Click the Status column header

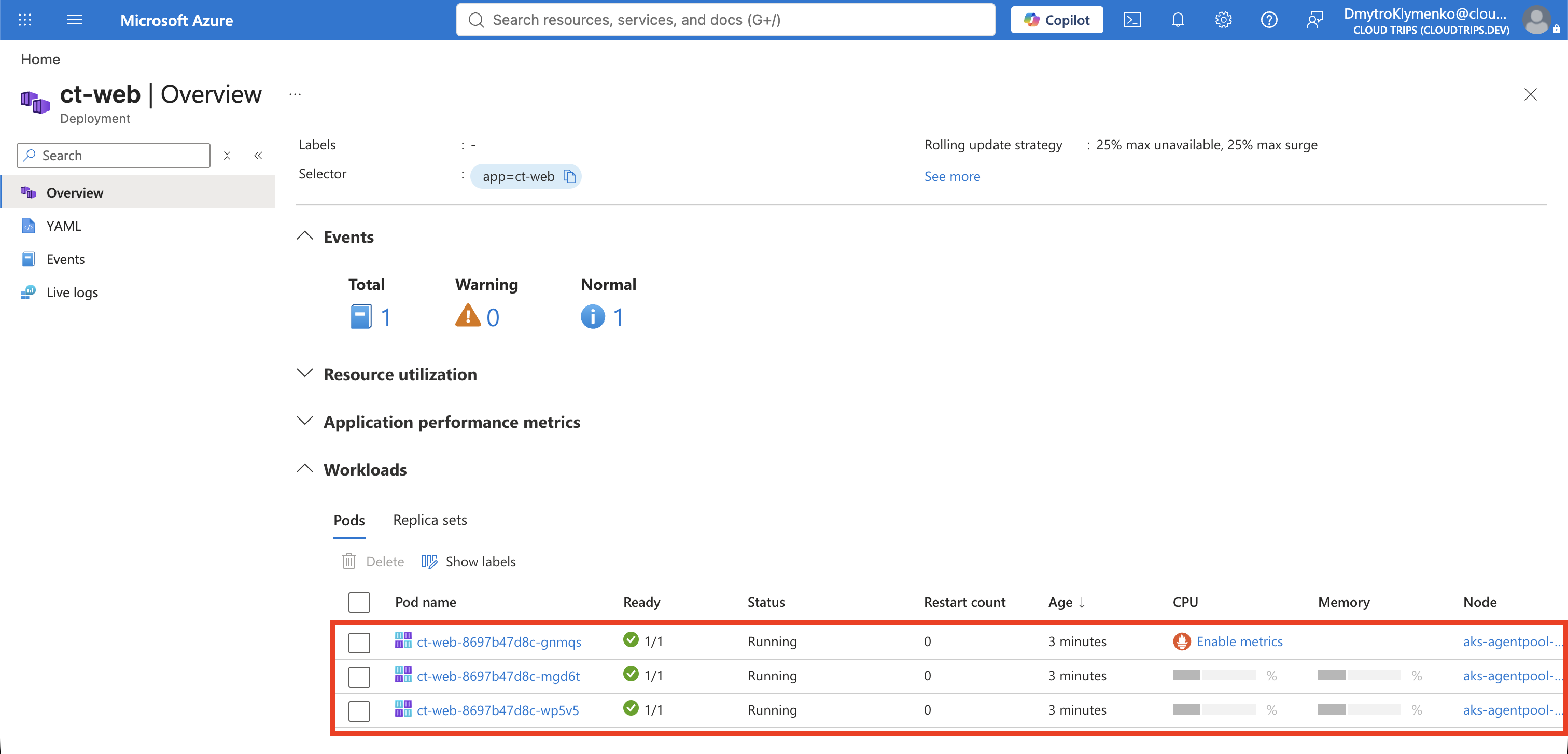click(766, 603)
